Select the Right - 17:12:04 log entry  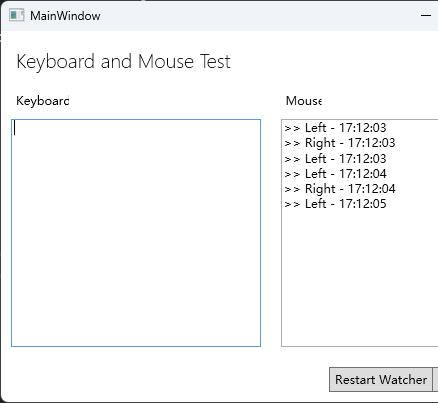340,189
